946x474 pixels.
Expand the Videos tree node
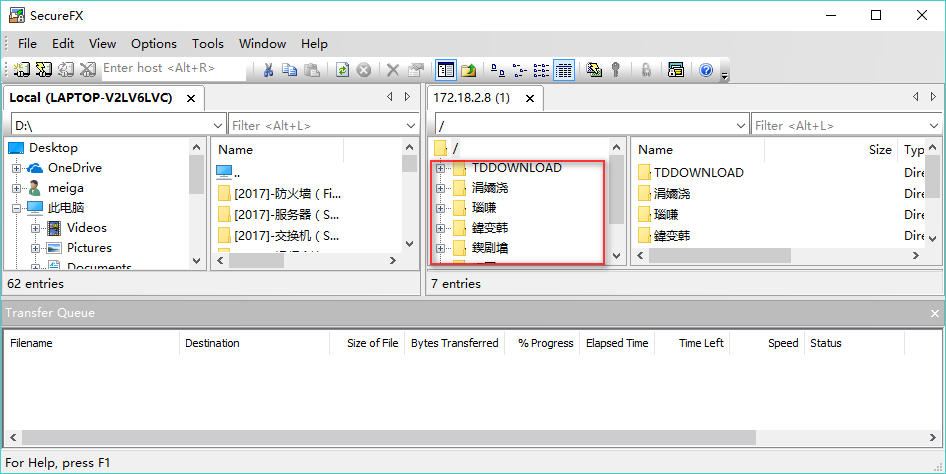click(x=36, y=228)
